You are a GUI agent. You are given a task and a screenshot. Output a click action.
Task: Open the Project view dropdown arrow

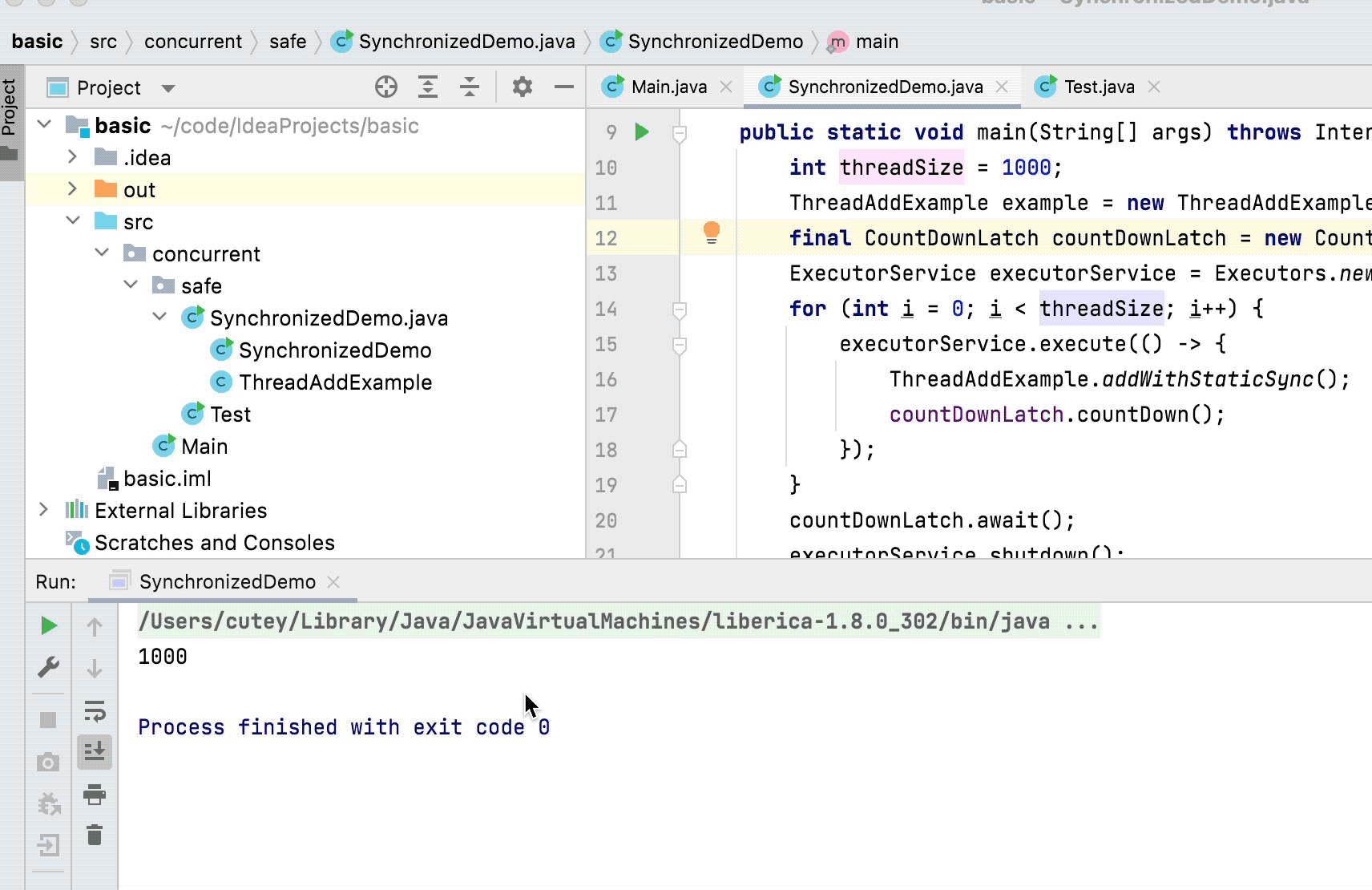click(168, 88)
